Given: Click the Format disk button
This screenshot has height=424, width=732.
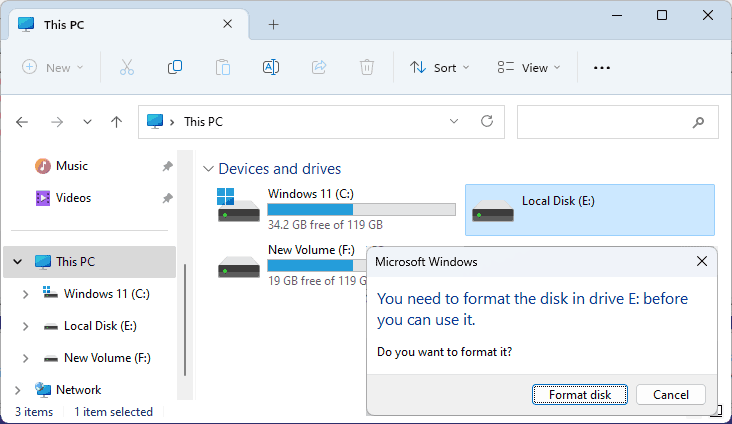Looking at the screenshot, I should click(580, 394).
